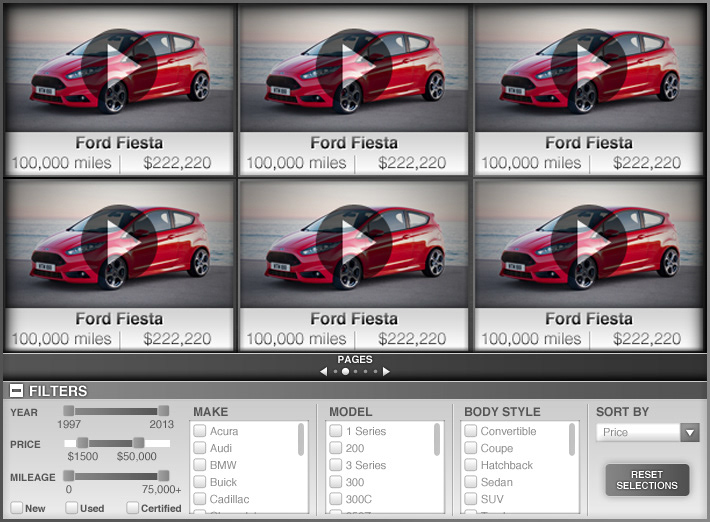Play the top-right Ford Fiesta video
The width and height of the screenshot is (710, 522).
589,66
